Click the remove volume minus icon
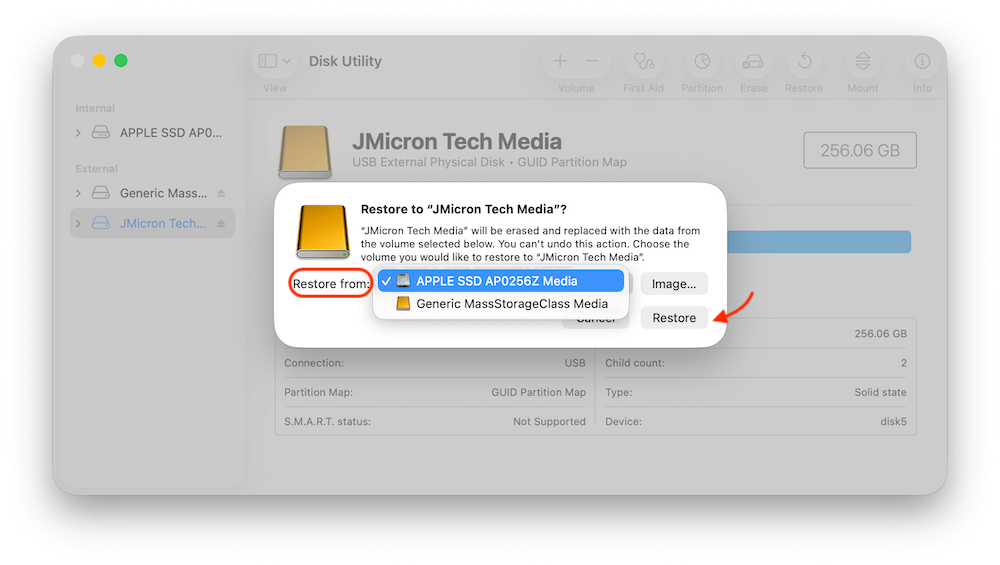This screenshot has height=565, width=1000. pos(592,62)
